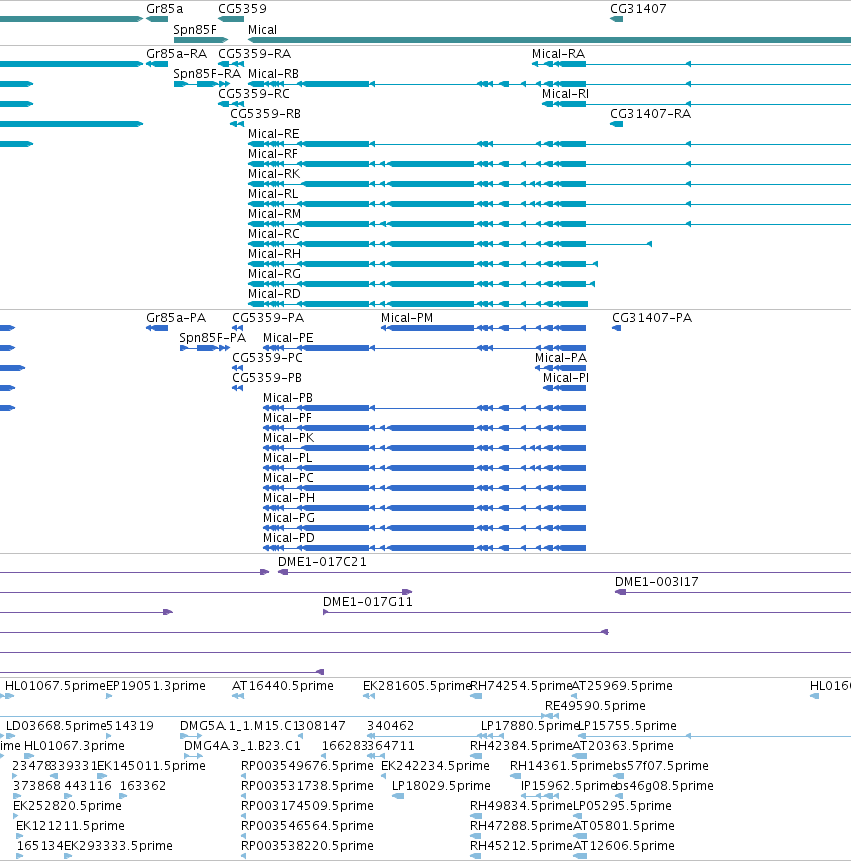Click transcript label Mical-RA

pos(558,54)
